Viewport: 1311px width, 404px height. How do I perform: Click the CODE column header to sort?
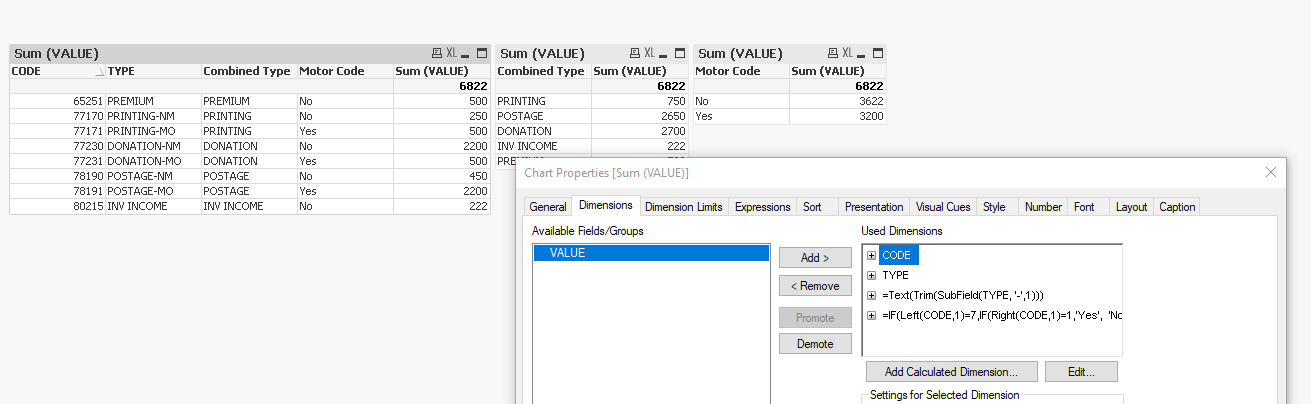pos(50,71)
